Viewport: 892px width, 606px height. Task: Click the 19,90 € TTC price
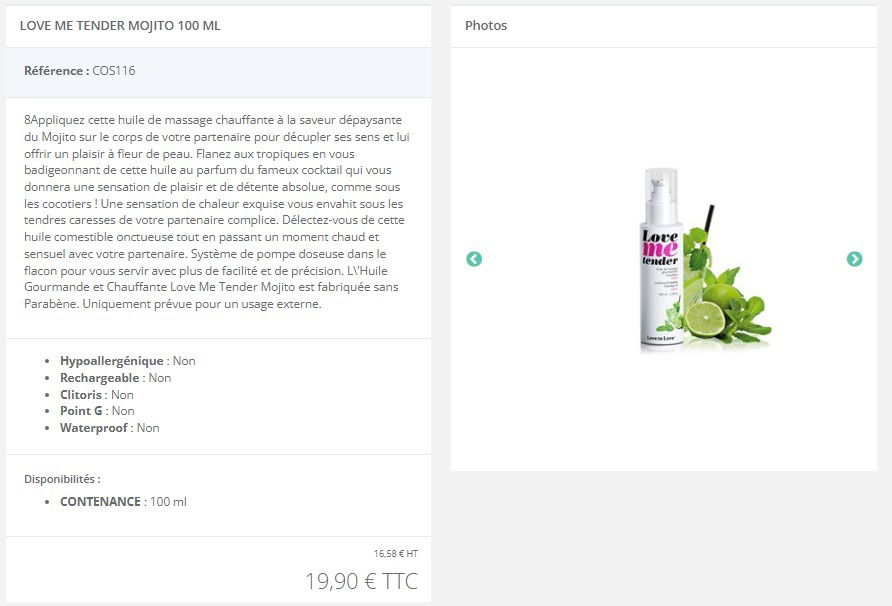[x=362, y=581]
